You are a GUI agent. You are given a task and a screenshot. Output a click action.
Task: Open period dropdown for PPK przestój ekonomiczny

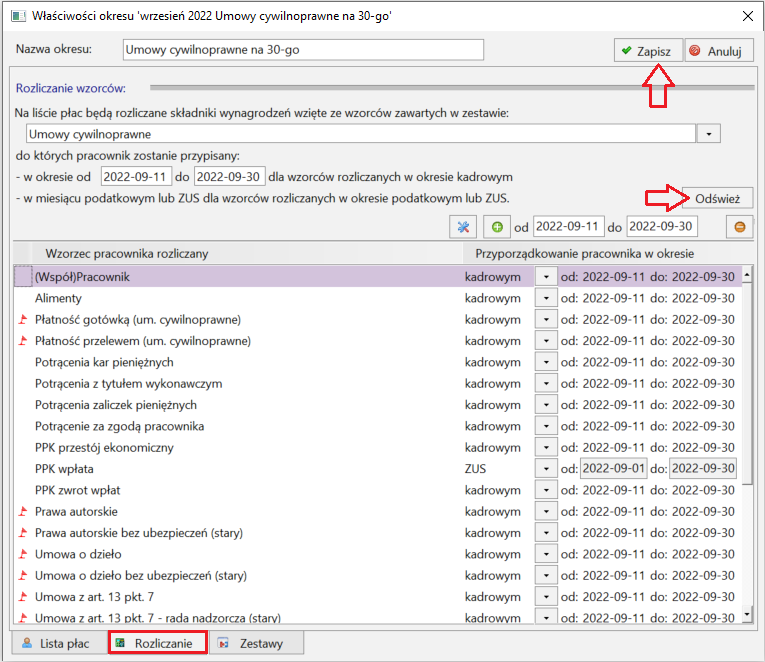(x=546, y=448)
